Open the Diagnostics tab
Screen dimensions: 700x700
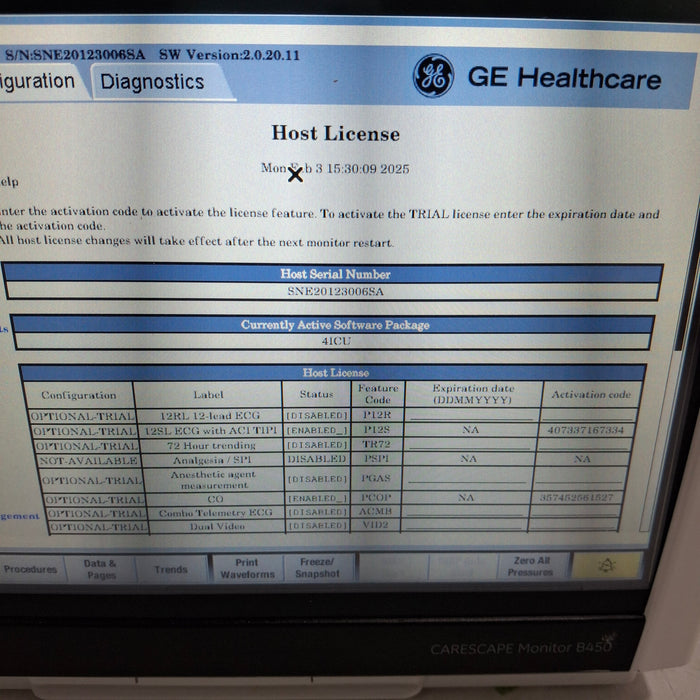161,82
